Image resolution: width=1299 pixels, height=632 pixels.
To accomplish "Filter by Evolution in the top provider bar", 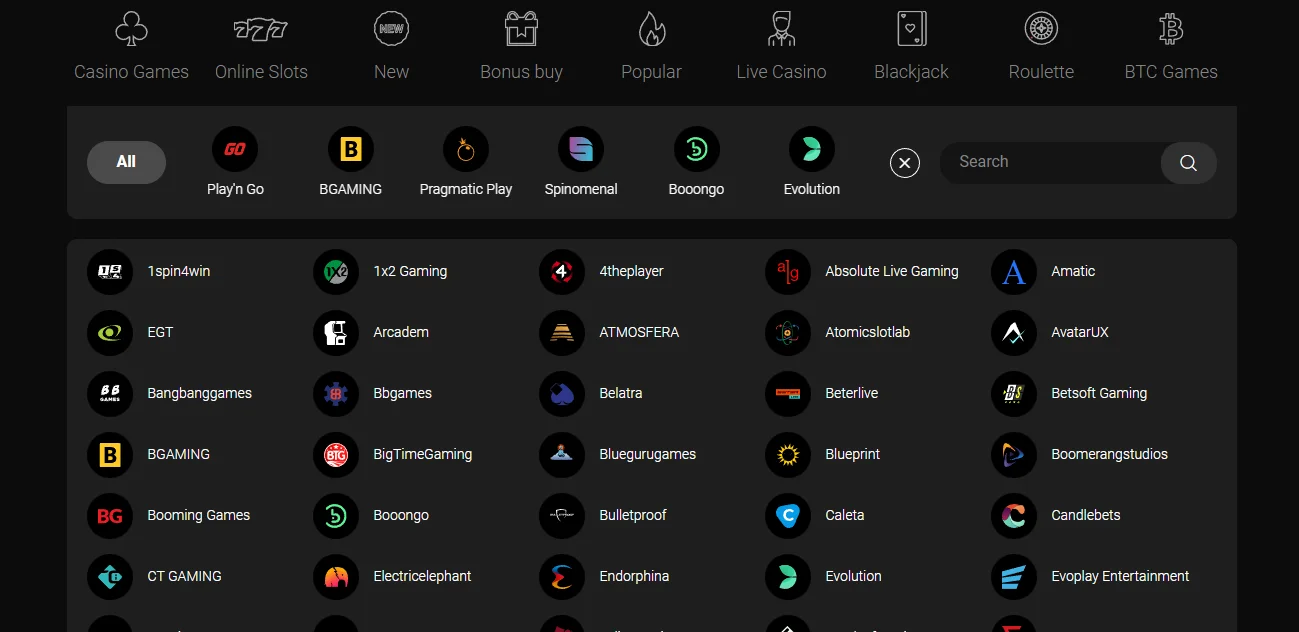I will point(812,162).
